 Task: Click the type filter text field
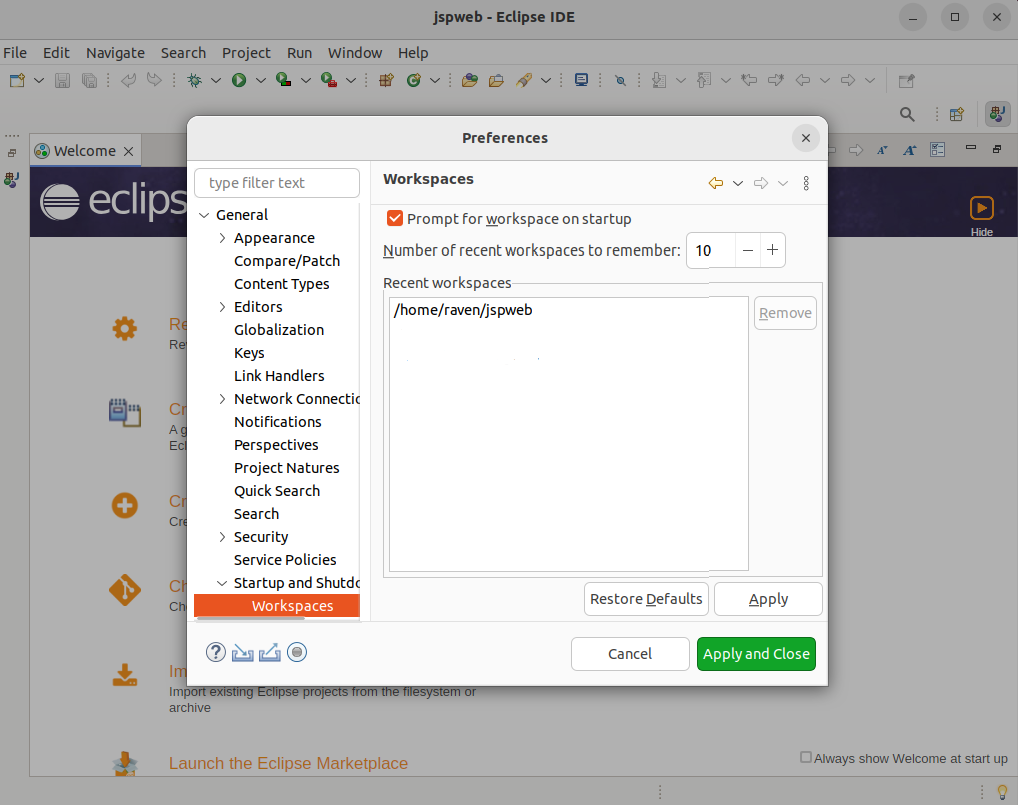click(277, 183)
